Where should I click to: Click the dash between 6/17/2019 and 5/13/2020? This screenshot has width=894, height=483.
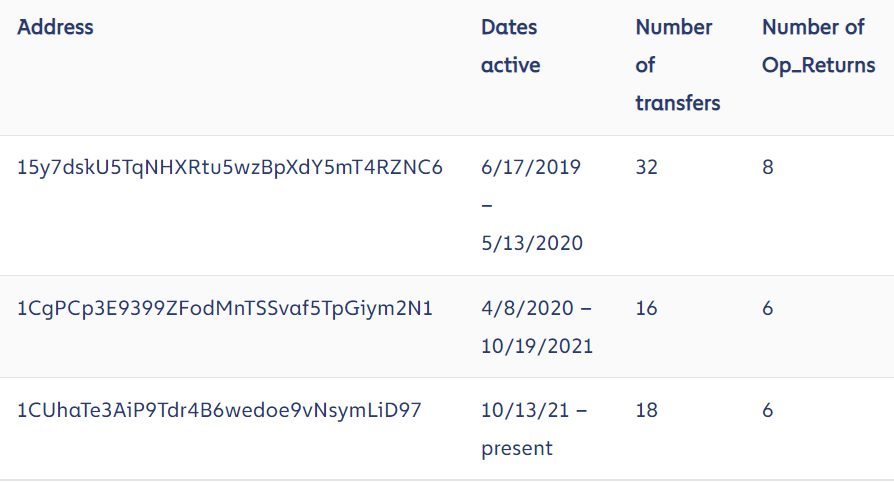[487, 205]
